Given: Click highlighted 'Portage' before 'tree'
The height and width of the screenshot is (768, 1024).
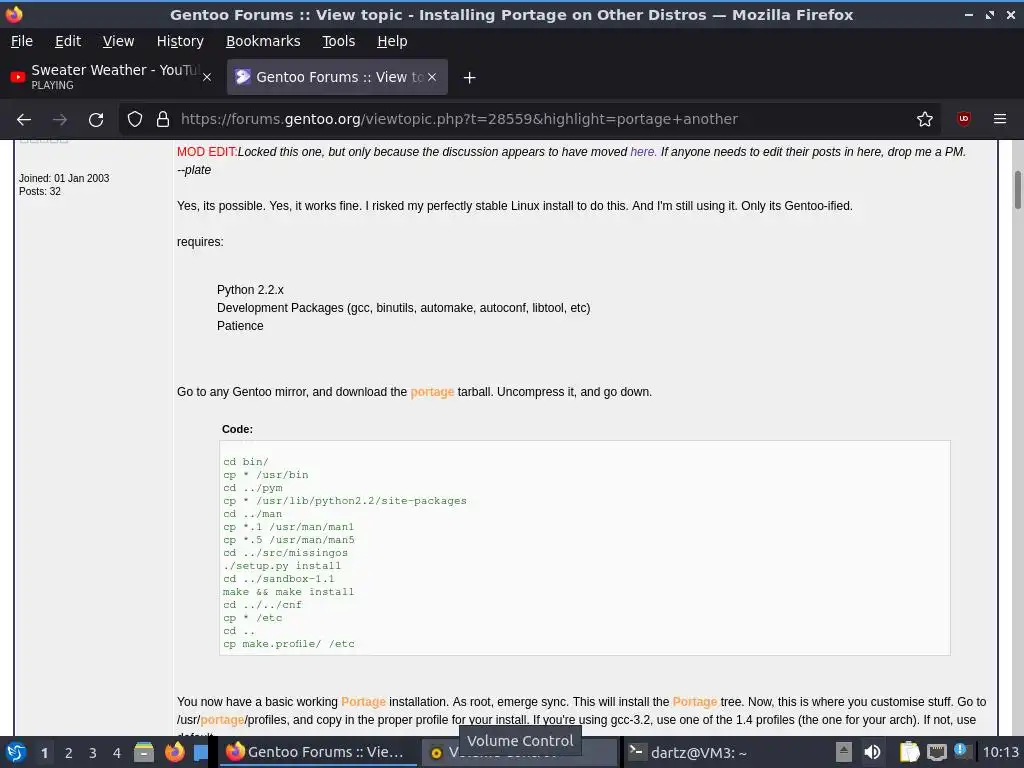Looking at the screenshot, I should point(695,701).
